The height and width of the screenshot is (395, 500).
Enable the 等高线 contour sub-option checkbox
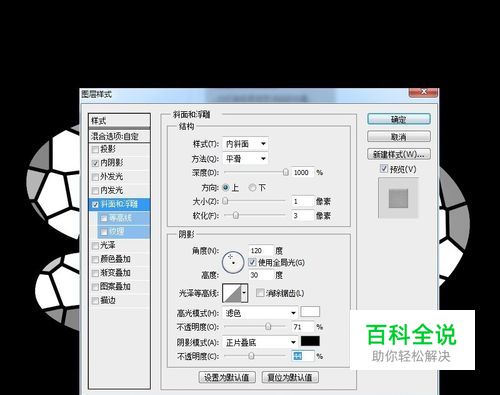[104, 218]
